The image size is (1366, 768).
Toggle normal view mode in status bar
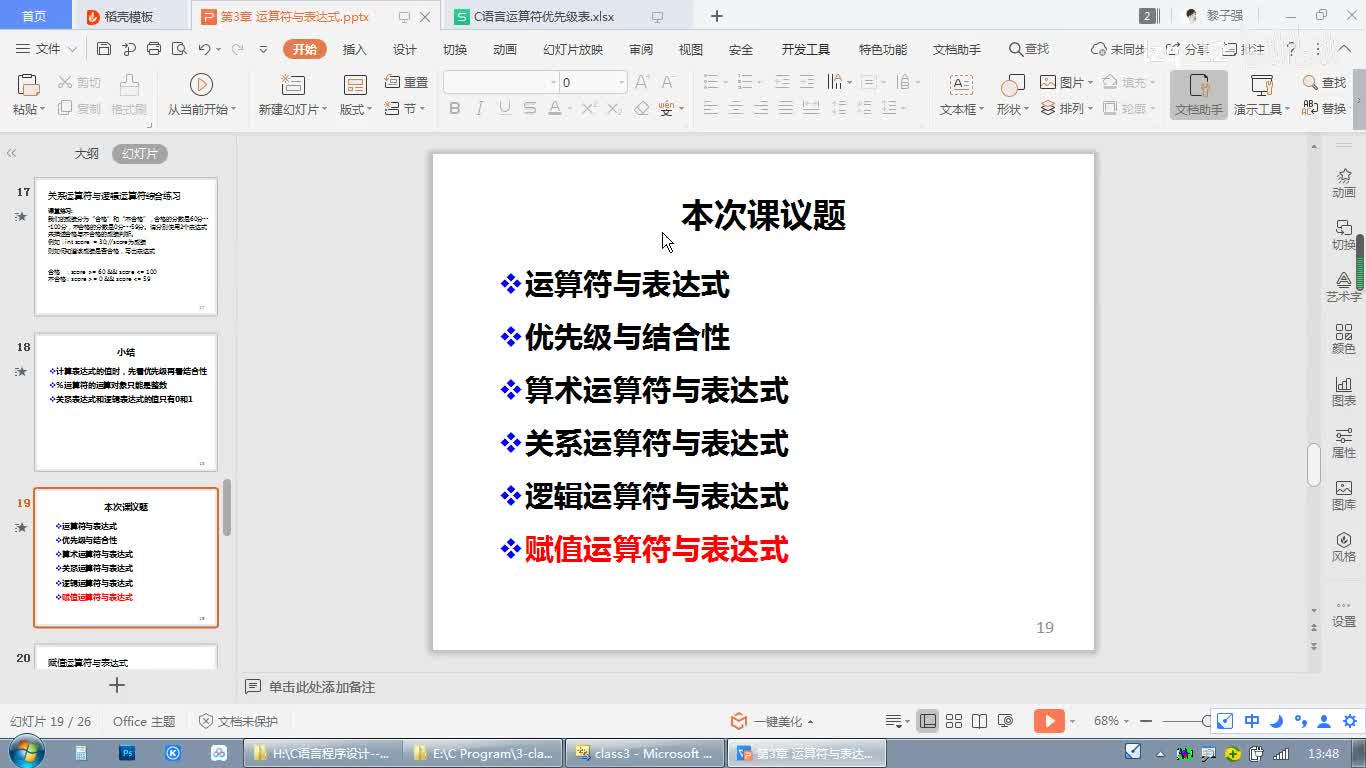tap(928, 721)
